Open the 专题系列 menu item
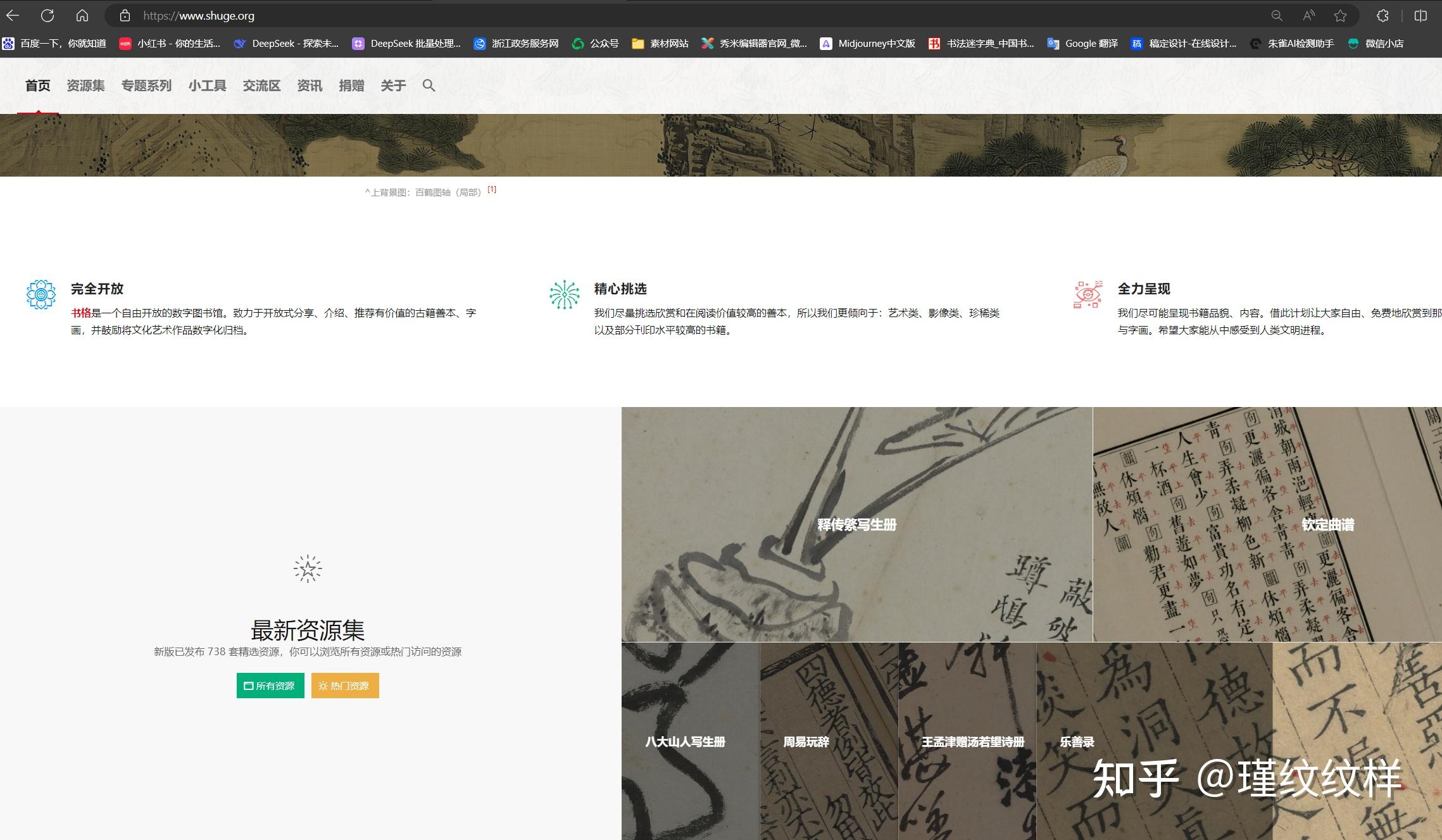Image resolution: width=1442 pixels, height=840 pixels. pyautogui.click(x=147, y=85)
